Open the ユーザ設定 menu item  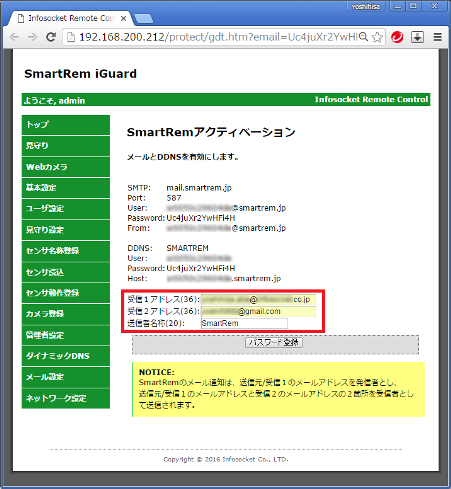66,209
